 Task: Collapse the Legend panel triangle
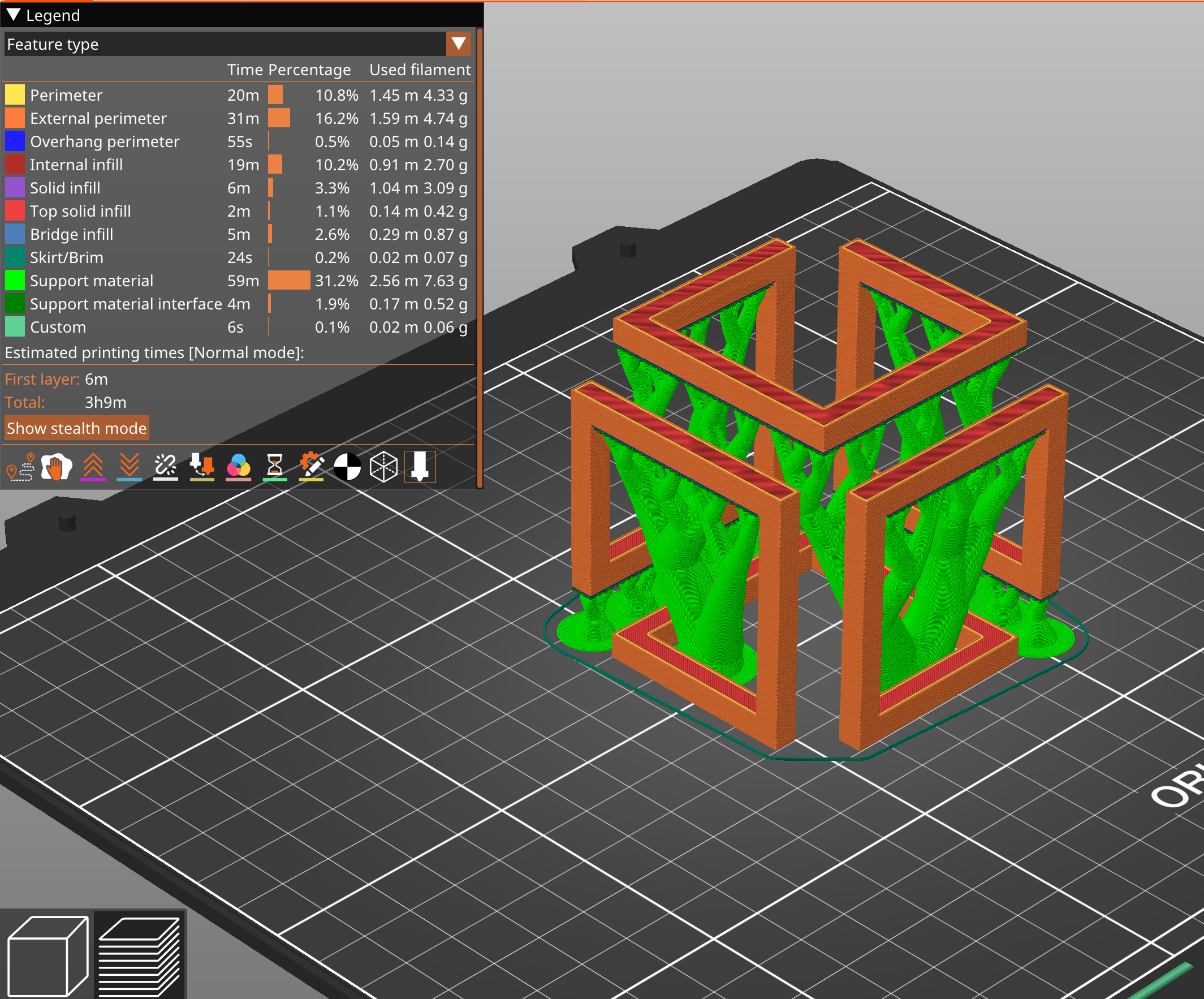13,15
